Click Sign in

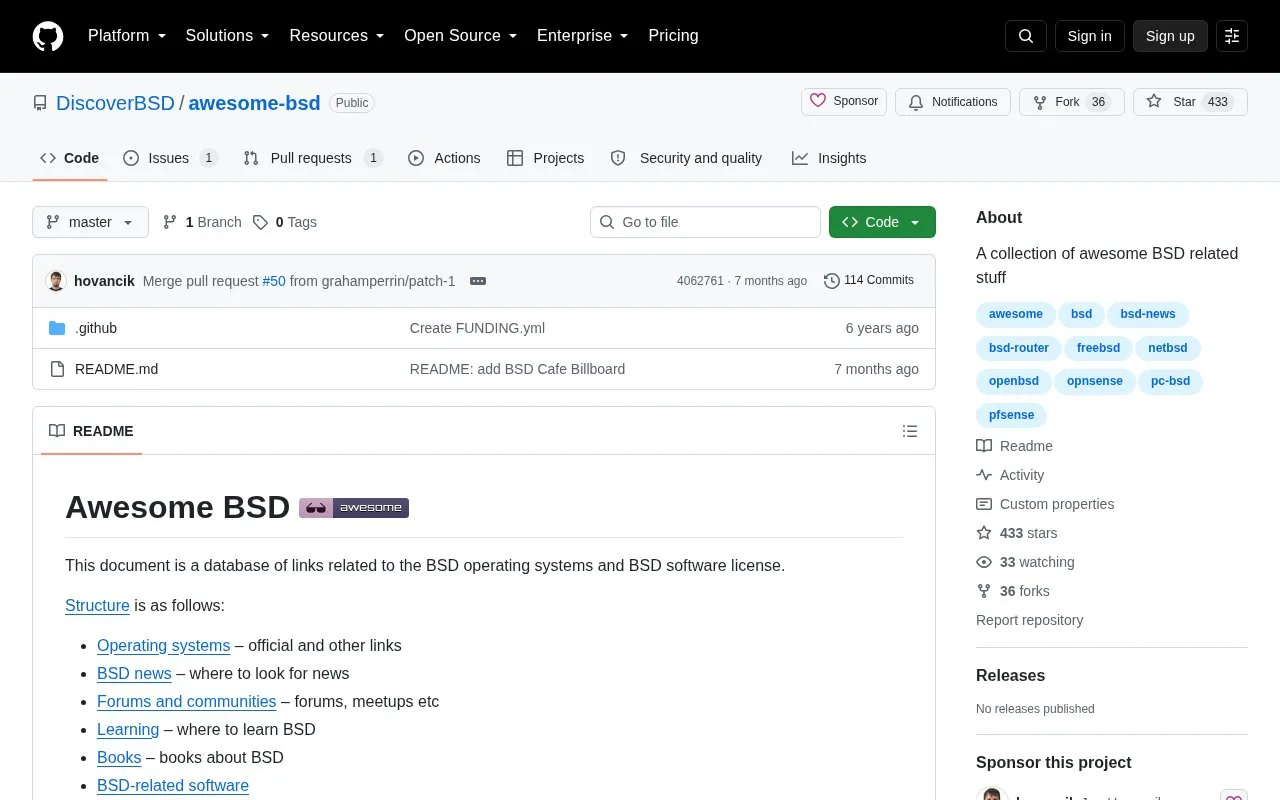(1089, 36)
